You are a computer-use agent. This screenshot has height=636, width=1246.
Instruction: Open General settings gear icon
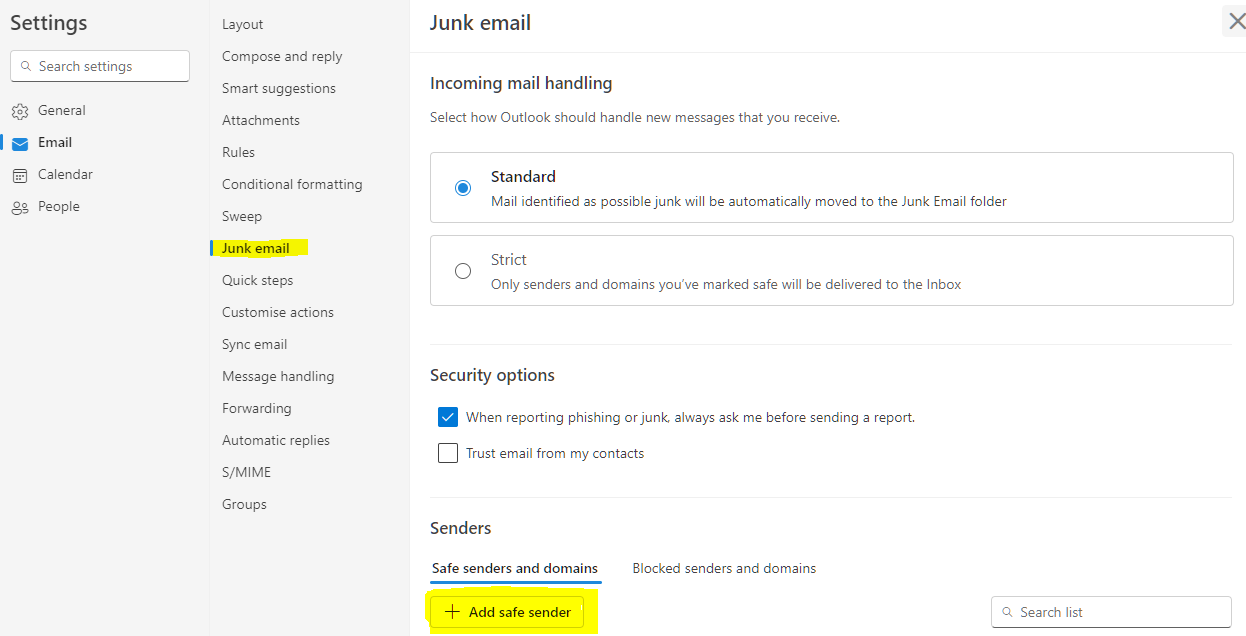[x=20, y=111]
